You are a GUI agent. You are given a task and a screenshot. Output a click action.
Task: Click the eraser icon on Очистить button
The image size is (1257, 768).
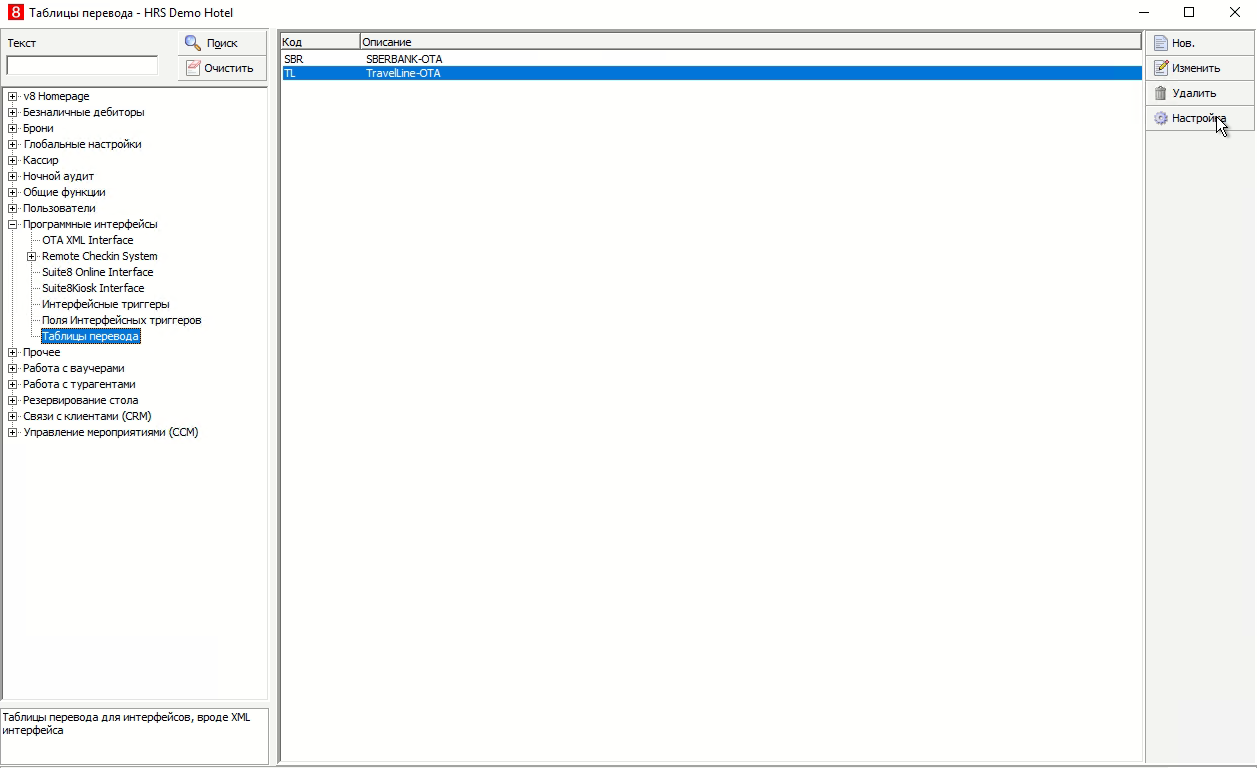[x=193, y=68]
